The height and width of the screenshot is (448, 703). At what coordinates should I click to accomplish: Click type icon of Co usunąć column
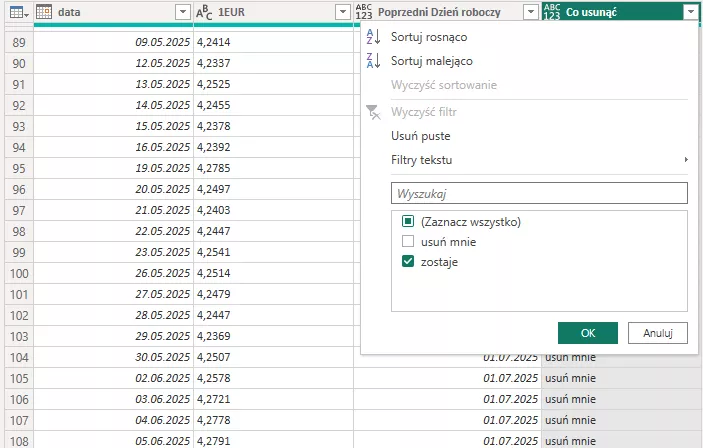pyautogui.click(x=551, y=12)
